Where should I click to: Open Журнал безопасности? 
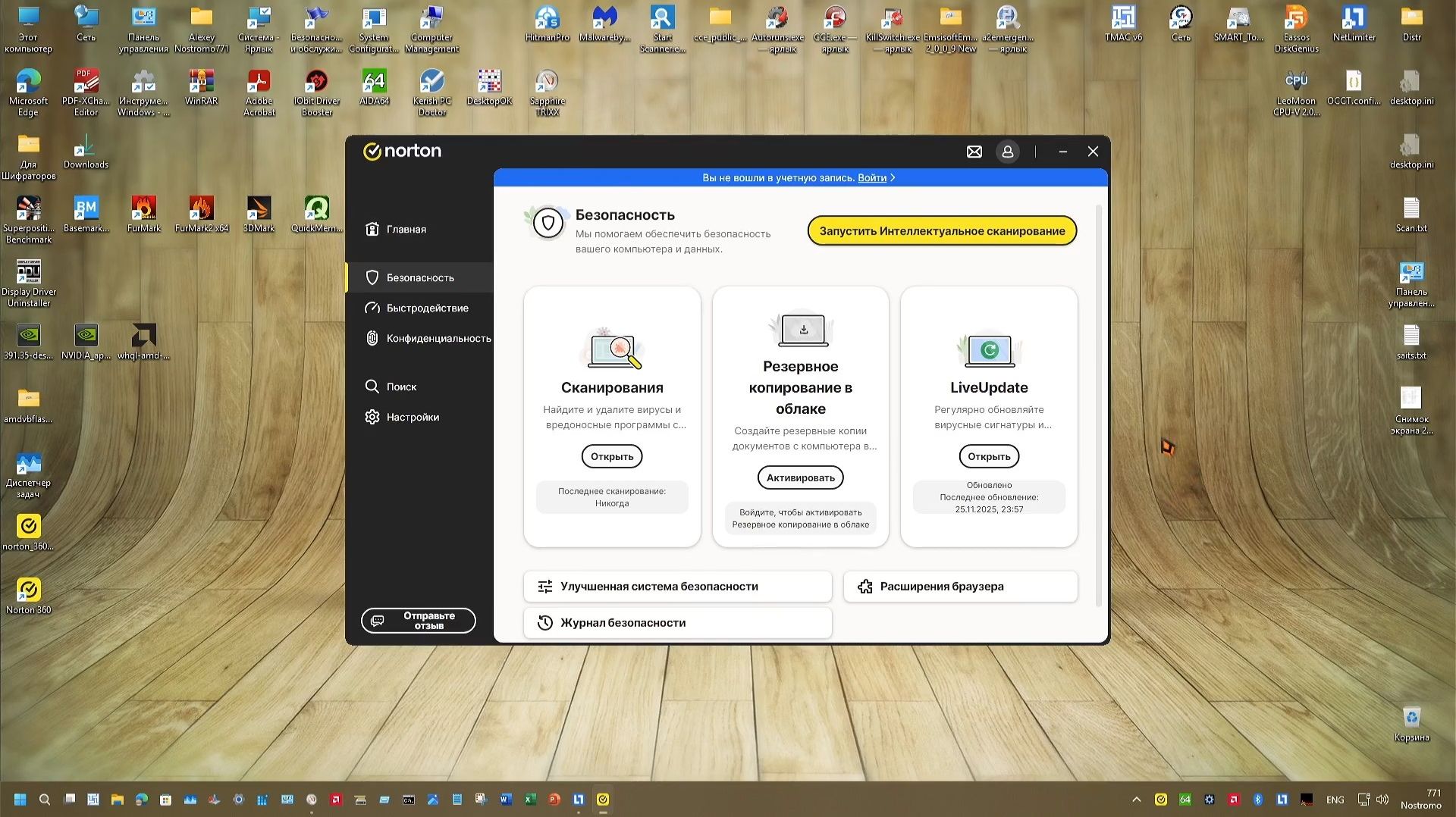[677, 623]
